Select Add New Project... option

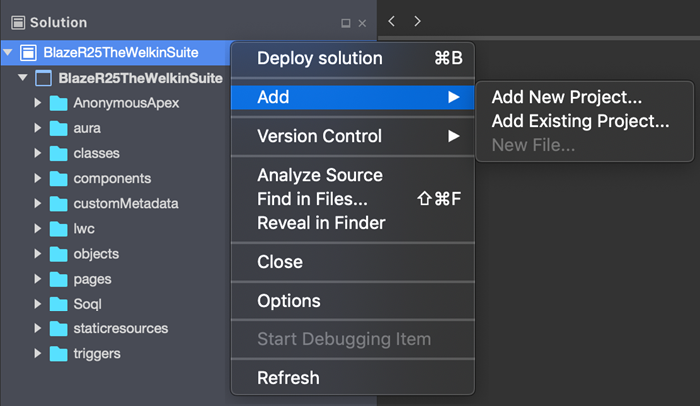pos(567,97)
